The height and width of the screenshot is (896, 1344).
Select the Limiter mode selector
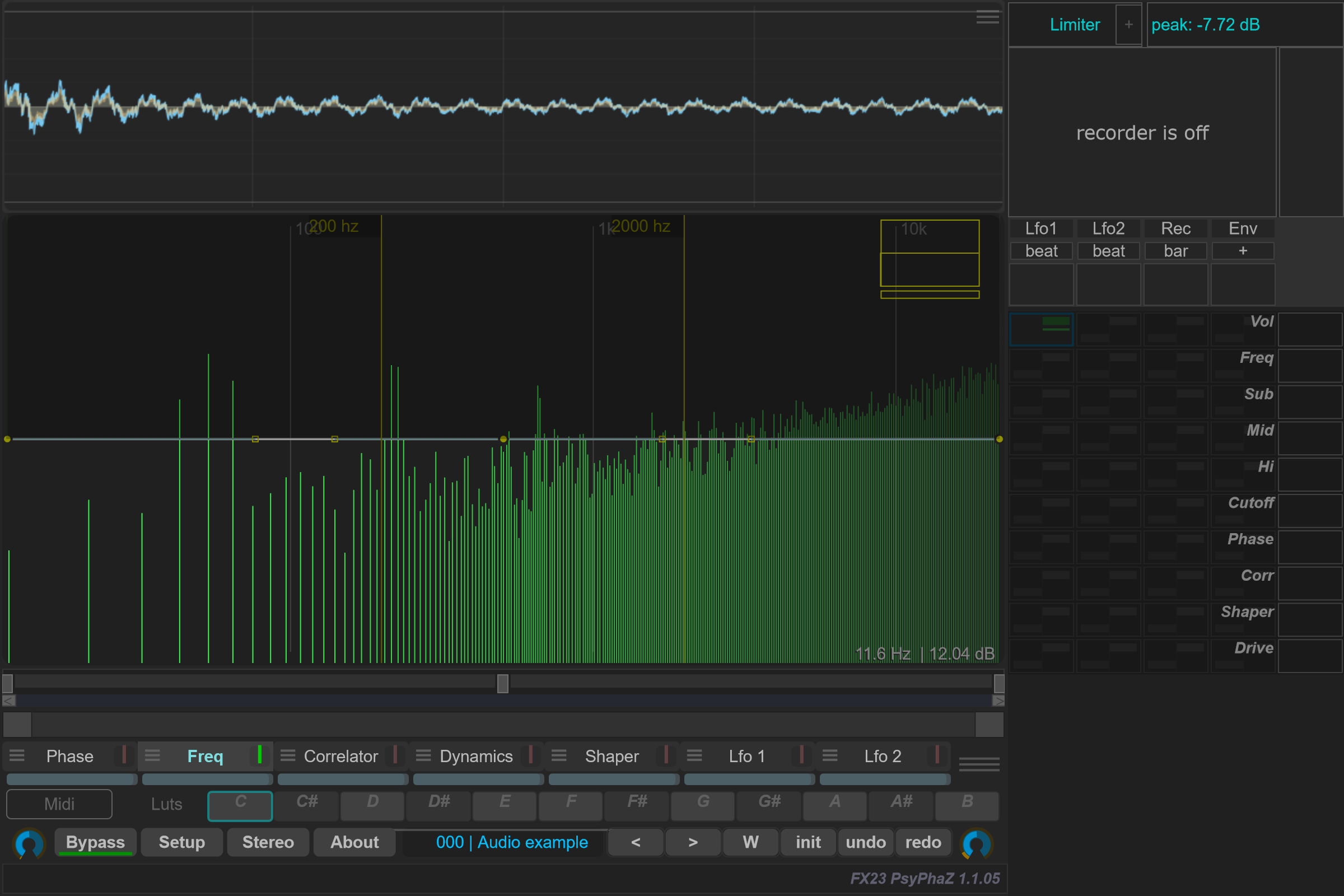pyautogui.click(x=1074, y=25)
